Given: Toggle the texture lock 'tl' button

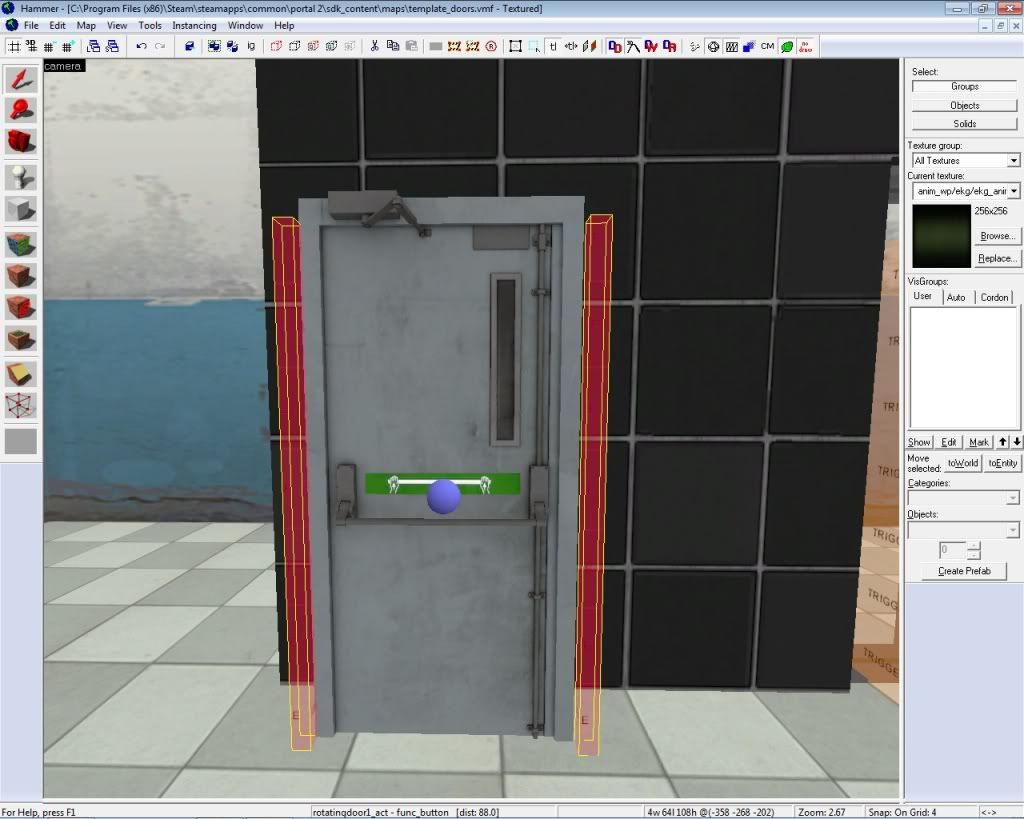Looking at the screenshot, I should [x=553, y=46].
